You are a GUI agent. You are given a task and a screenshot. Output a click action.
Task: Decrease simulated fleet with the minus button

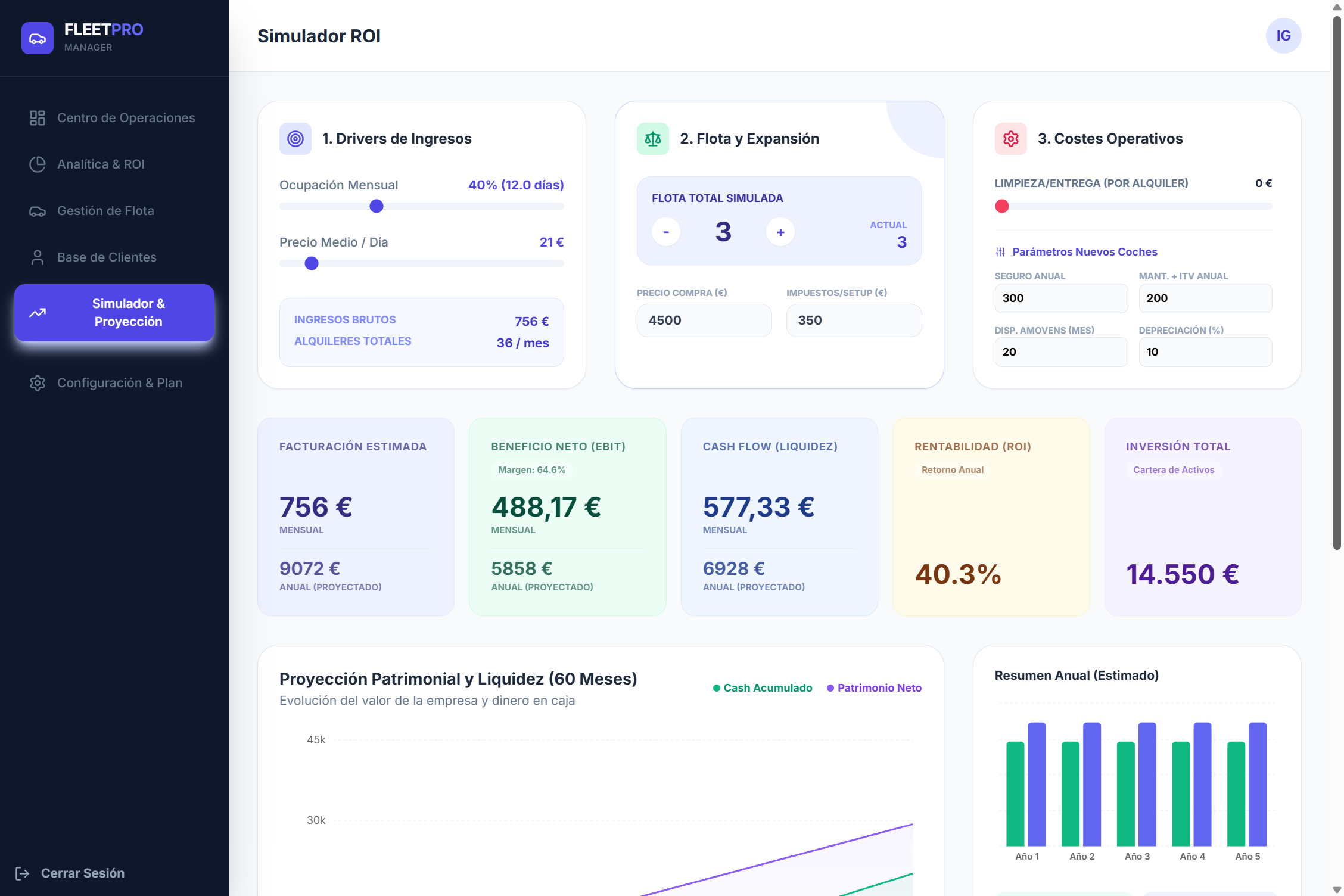[666, 232]
